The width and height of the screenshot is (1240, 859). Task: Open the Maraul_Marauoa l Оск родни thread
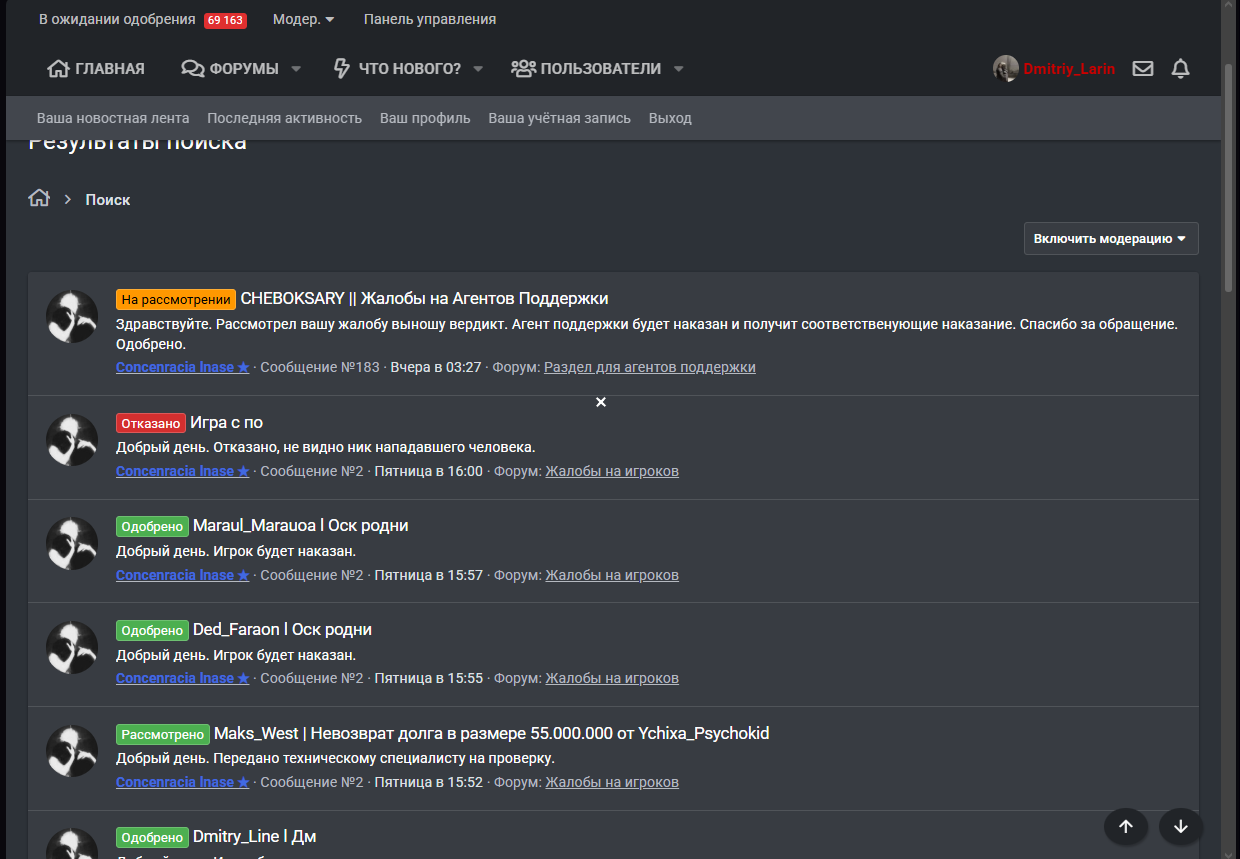pyautogui.click(x=300, y=525)
